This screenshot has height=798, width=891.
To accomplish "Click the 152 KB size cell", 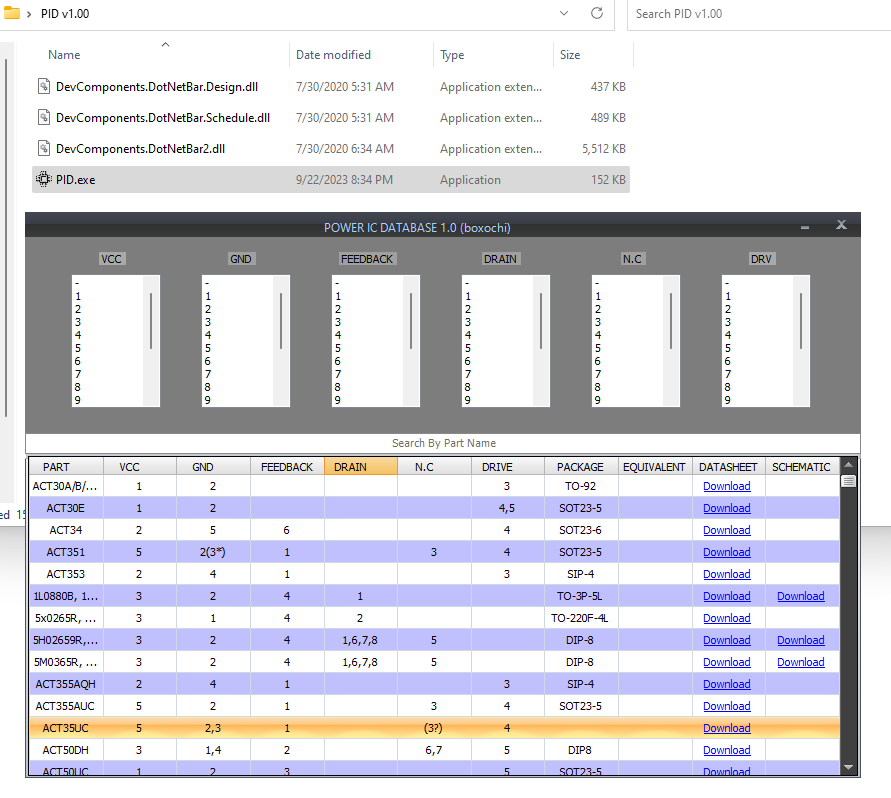I will point(608,180).
